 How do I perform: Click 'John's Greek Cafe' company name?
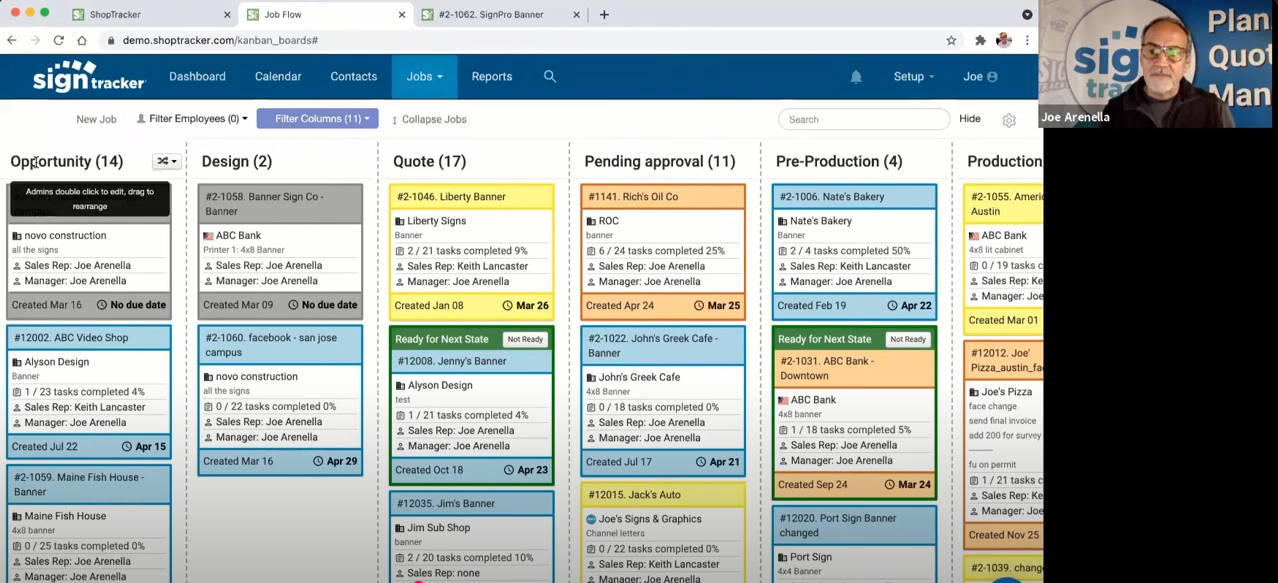tap(639, 377)
